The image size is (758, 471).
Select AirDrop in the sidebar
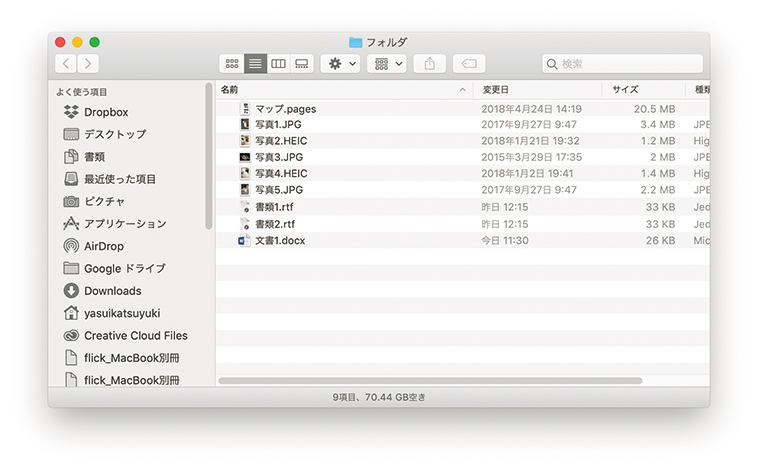(x=104, y=246)
